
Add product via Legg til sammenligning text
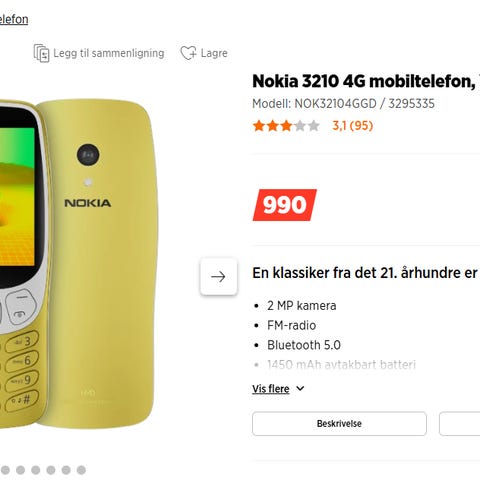tap(109, 53)
